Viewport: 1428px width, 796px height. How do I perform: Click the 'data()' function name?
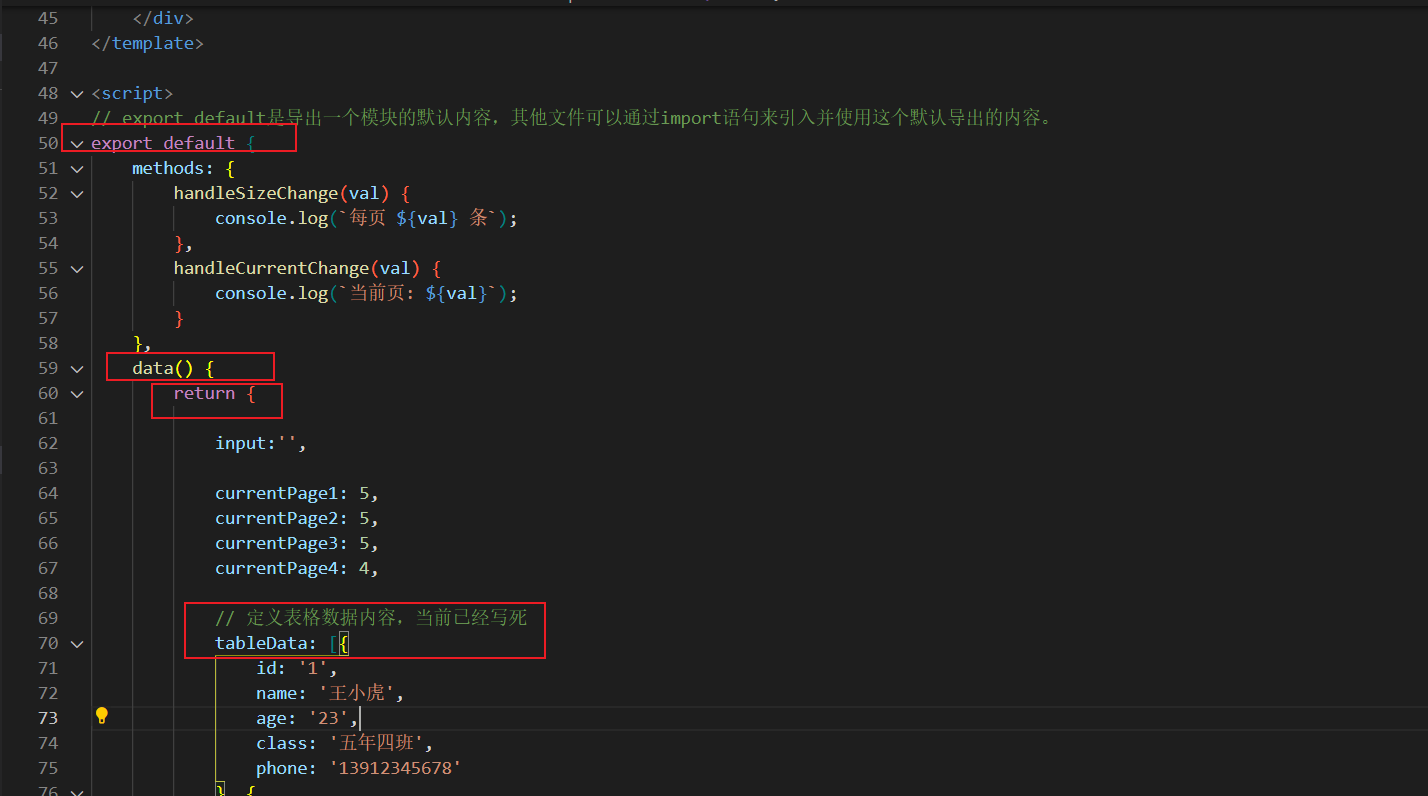[x=163, y=368]
